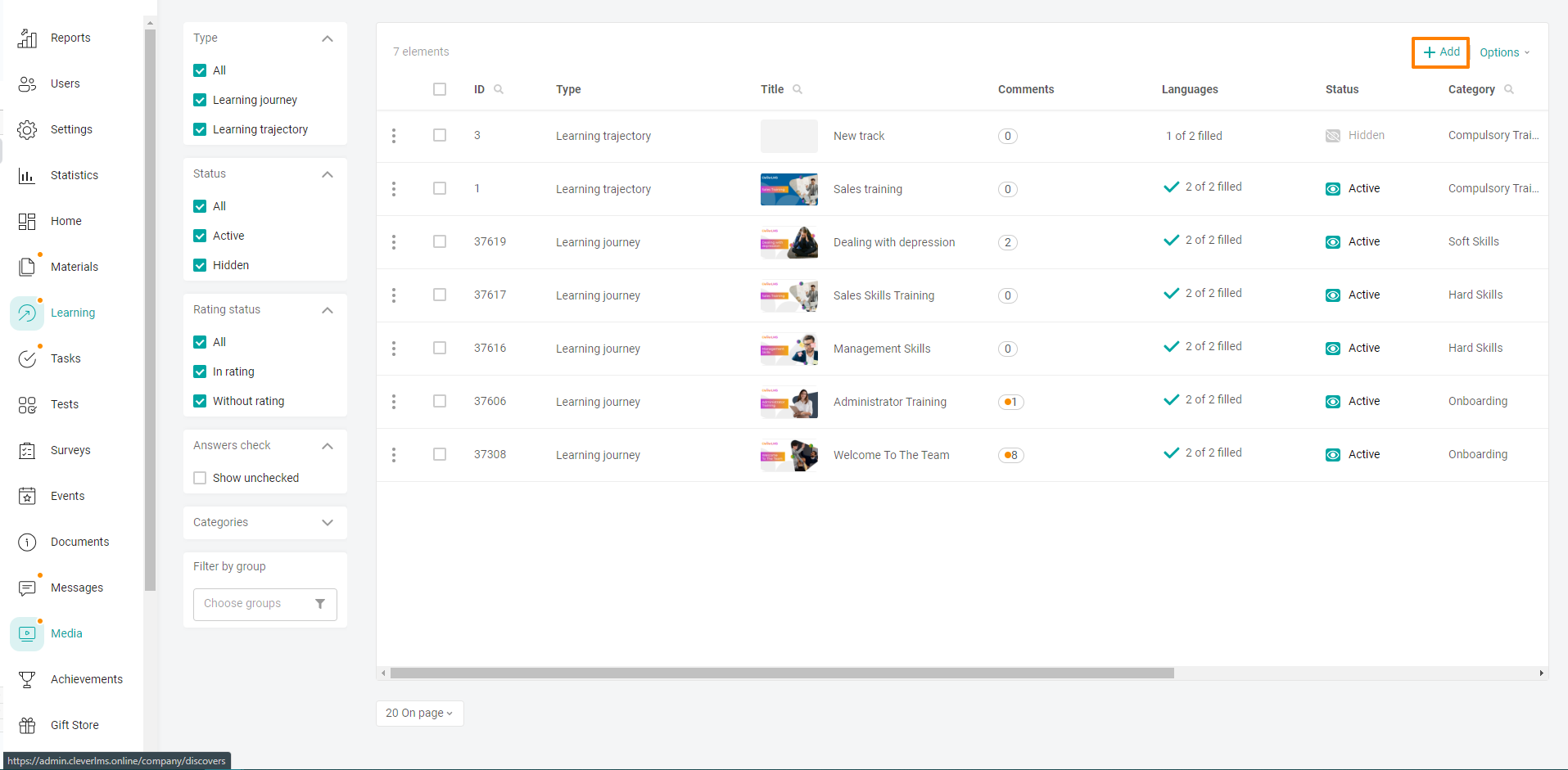Toggle the Learning journey type filter

point(200,100)
